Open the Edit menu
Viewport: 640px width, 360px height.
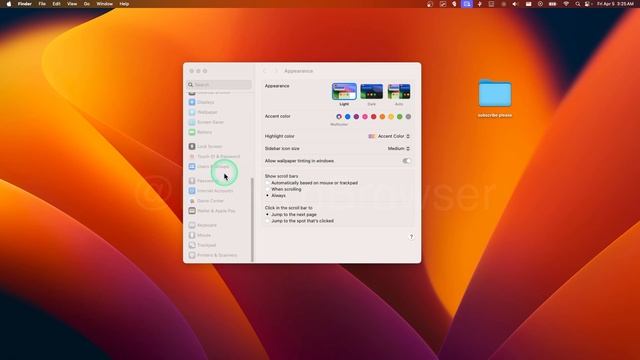coord(56,4)
